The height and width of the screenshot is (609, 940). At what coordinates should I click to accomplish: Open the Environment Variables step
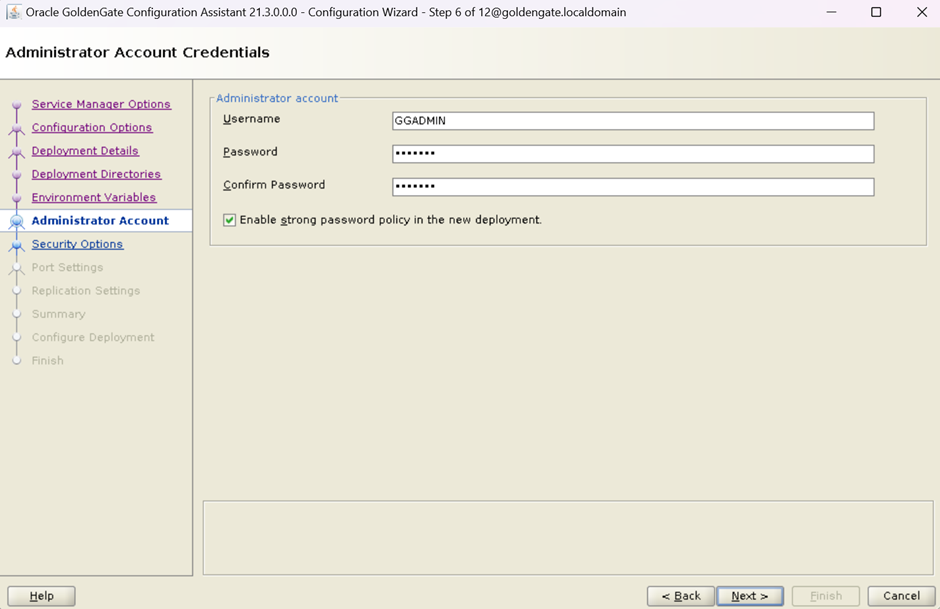tap(94, 198)
